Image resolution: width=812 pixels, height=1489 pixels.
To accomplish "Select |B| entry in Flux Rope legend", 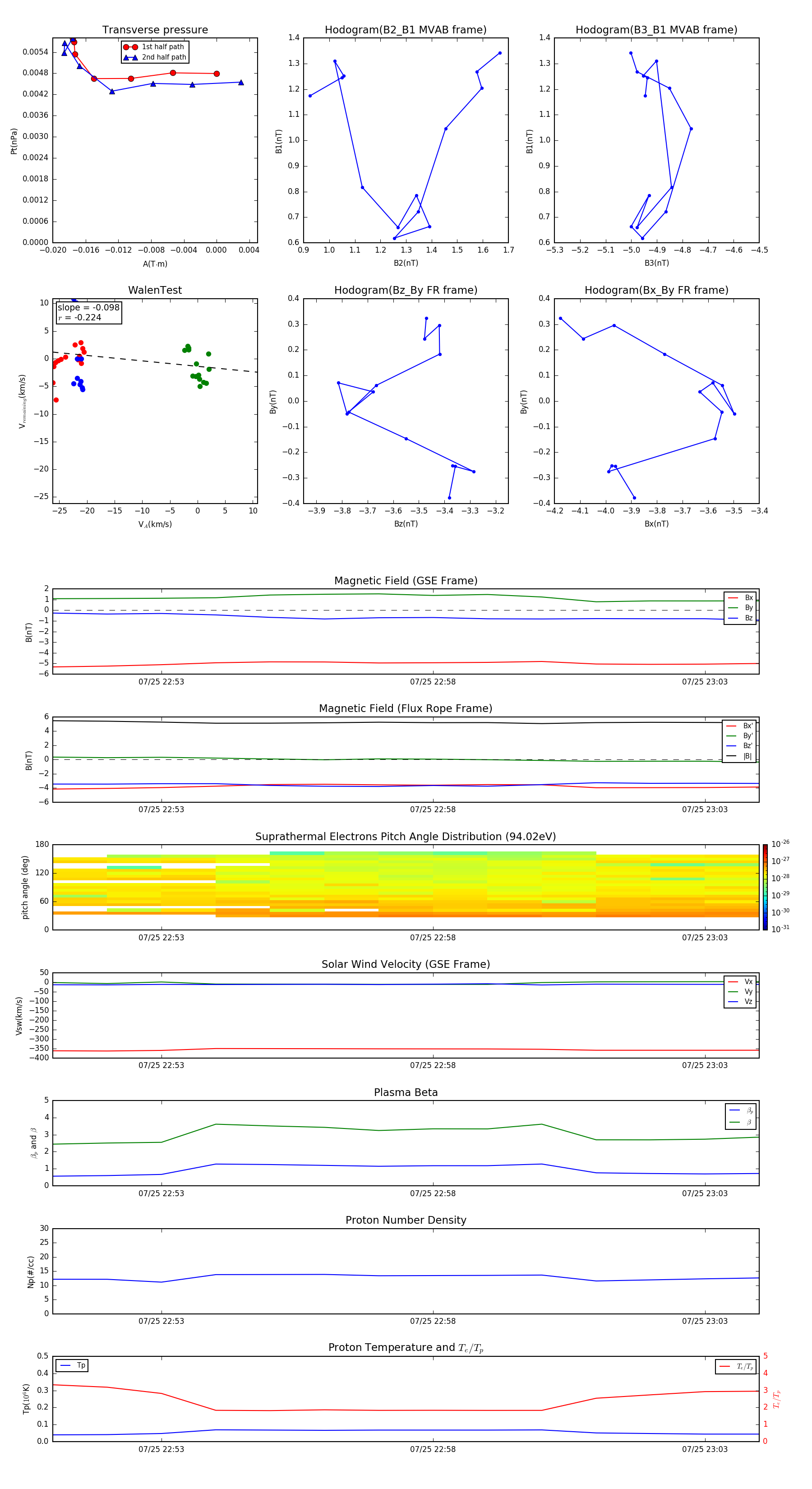I will [x=740, y=756].
